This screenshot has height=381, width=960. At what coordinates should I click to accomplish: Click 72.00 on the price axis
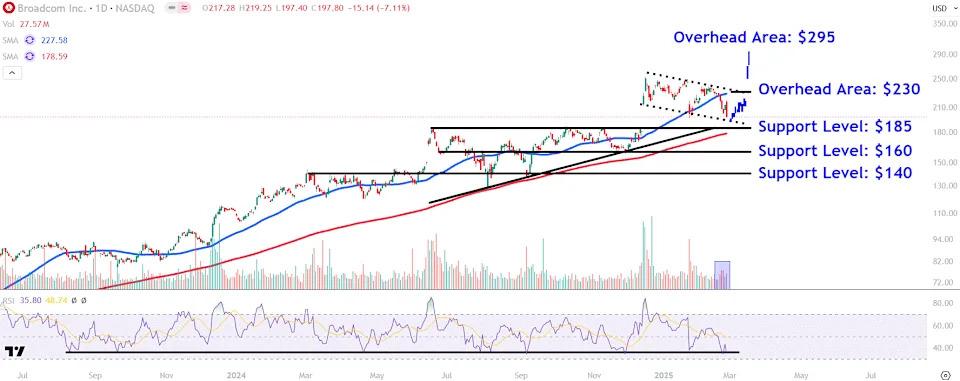(942, 283)
